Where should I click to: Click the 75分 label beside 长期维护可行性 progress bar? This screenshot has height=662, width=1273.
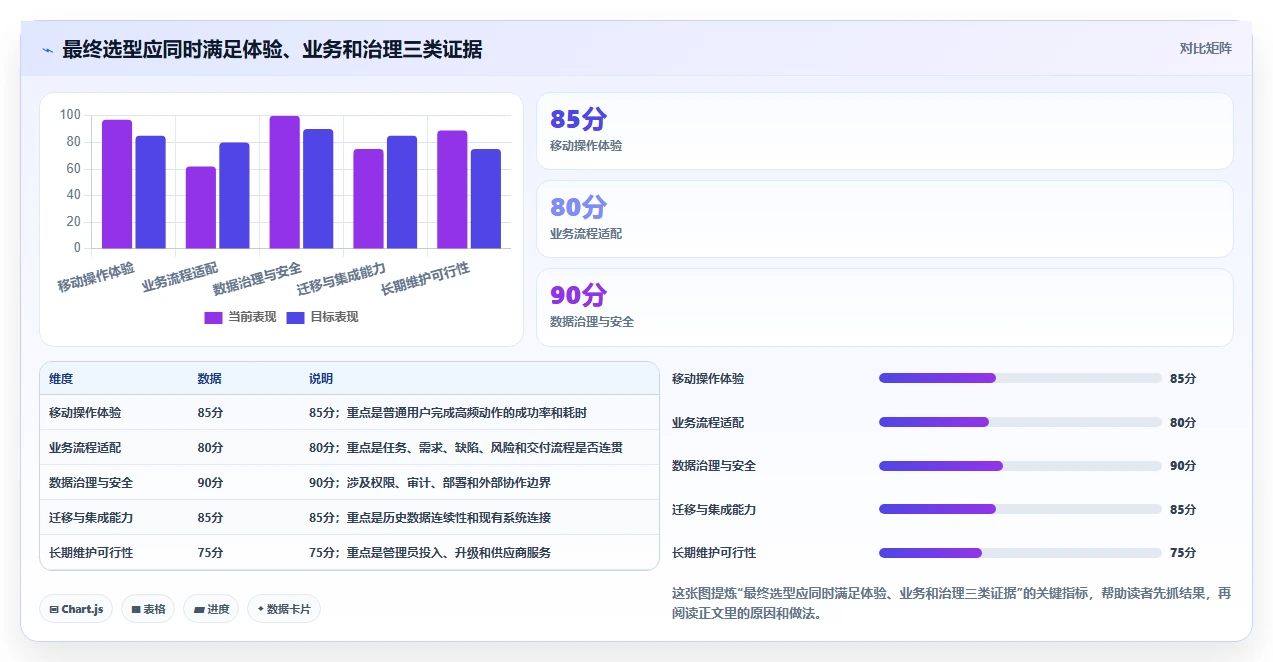[x=1183, y=552]
